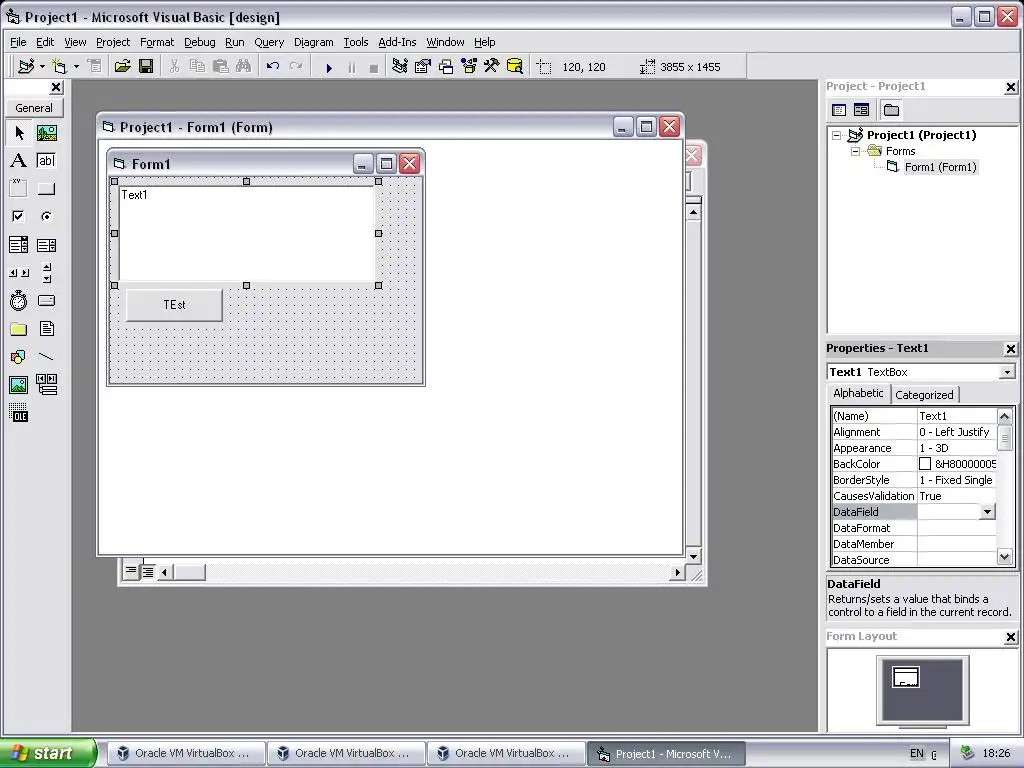This screenshot has width=1024, height=768.
Task: Select the CommandButton tool in toolbox
Action: pyautogui.click(x=46, y=189)
